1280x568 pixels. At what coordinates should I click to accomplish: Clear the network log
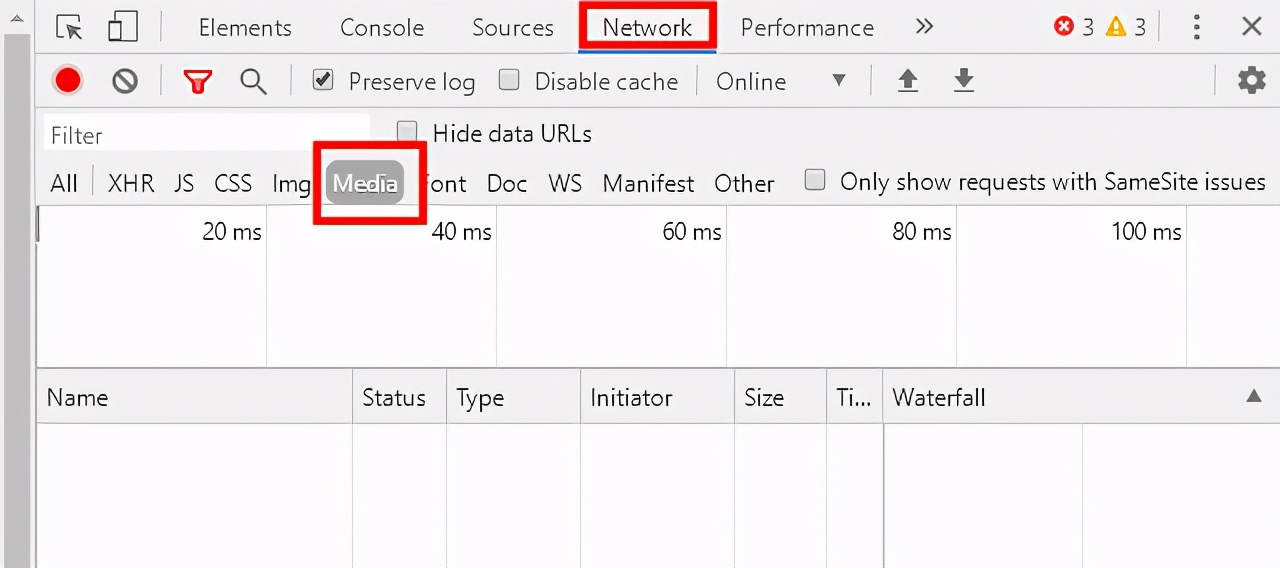click(125, 81)
